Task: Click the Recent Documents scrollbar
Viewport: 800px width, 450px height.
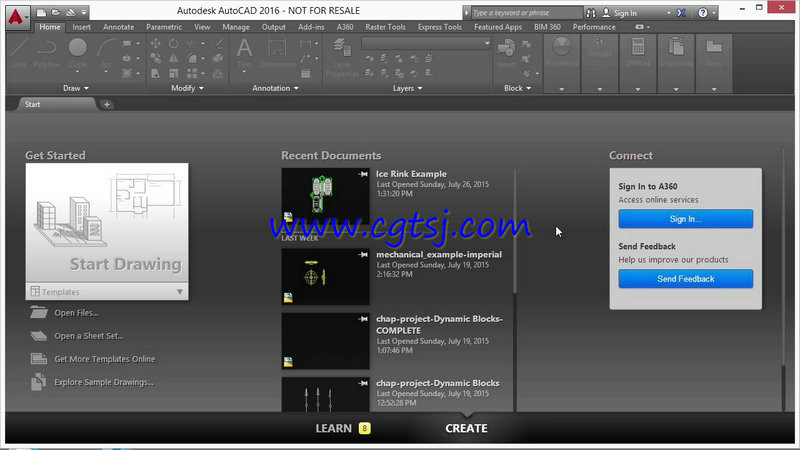Action: (515, 232)
